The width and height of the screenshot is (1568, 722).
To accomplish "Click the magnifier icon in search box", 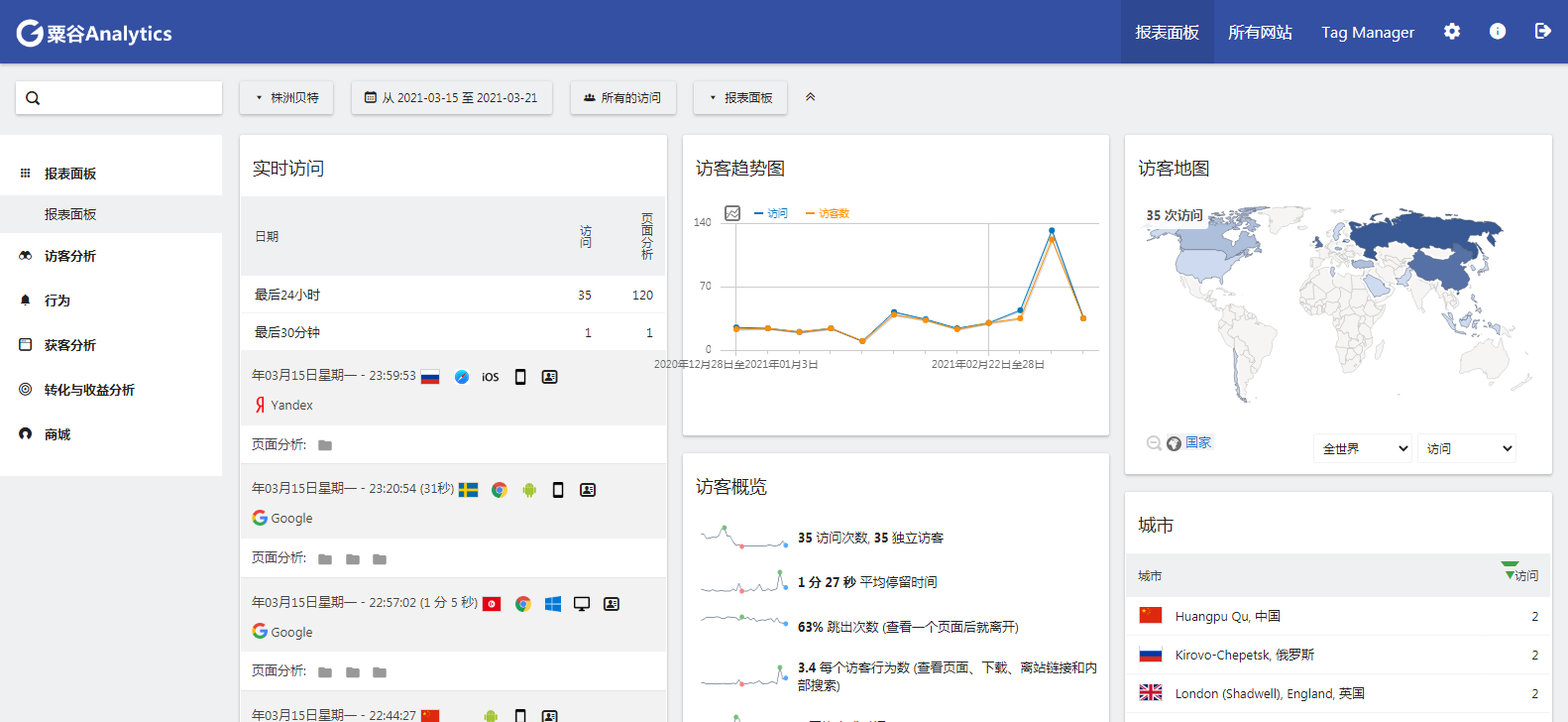I will tap(33, 98).
